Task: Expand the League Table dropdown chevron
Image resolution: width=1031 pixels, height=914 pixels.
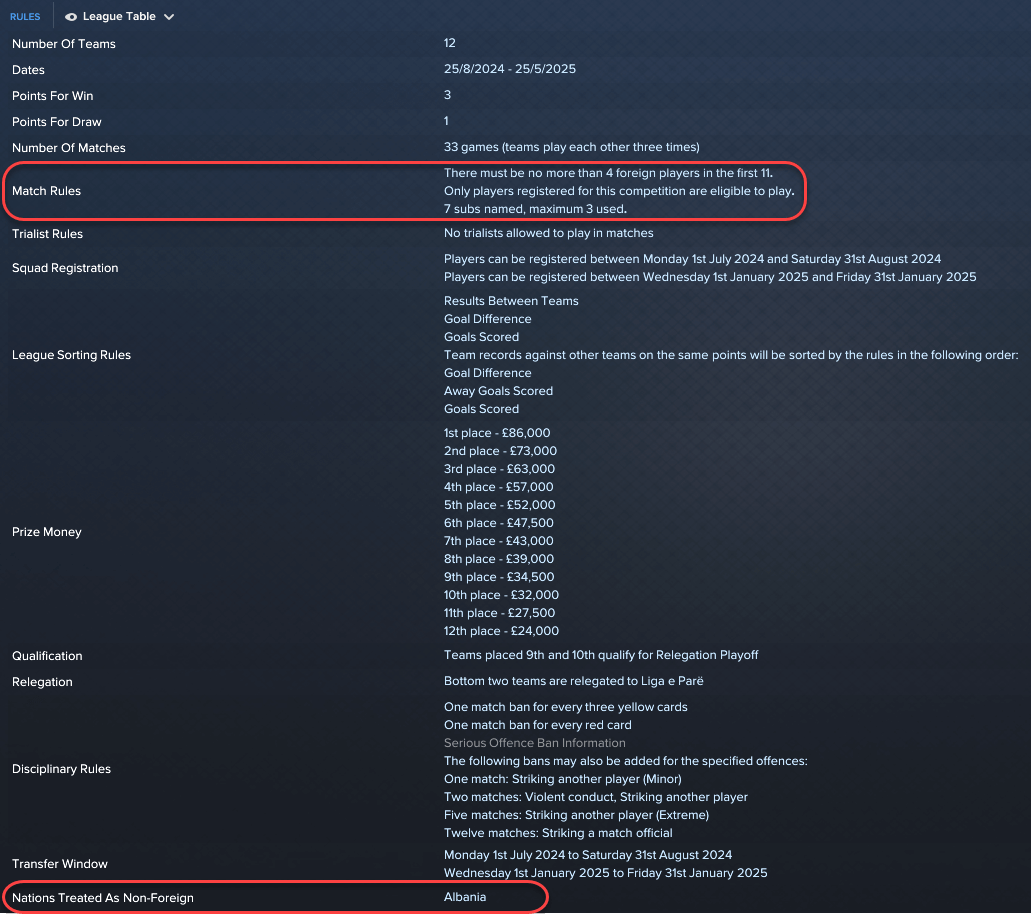Action: [169, 17]
